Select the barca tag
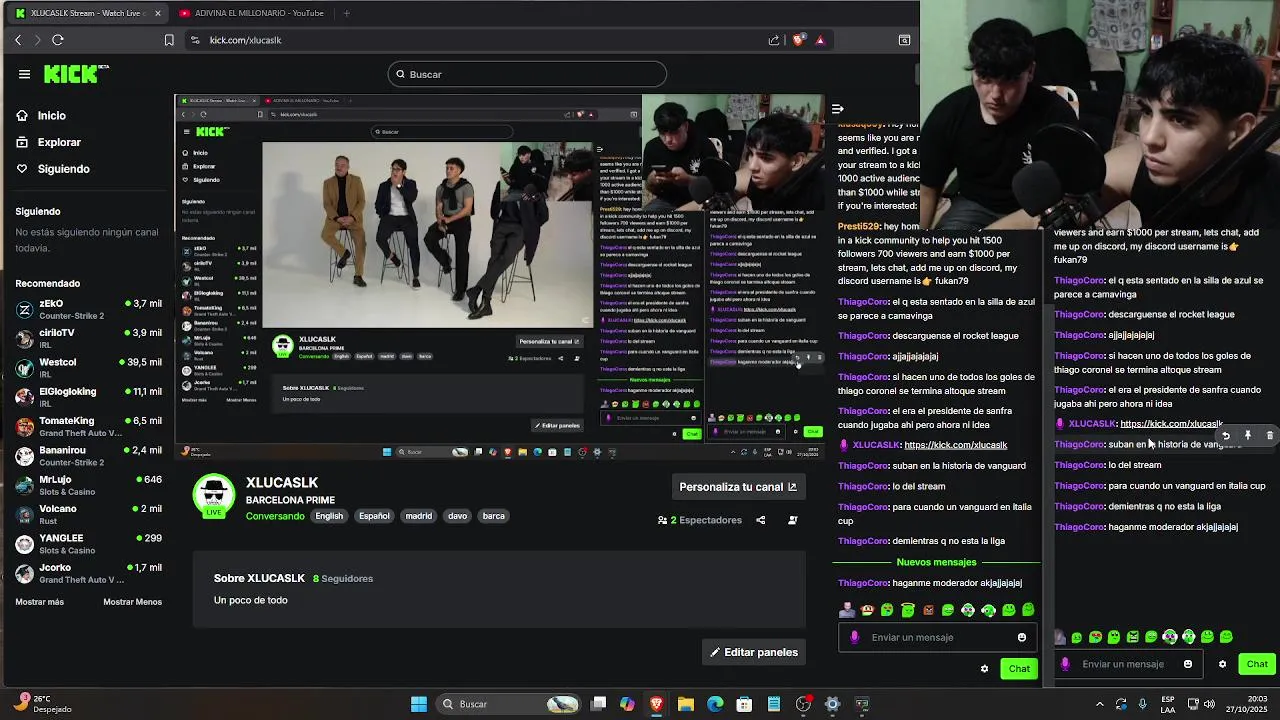1280x720 pixels. click(493, 516)
